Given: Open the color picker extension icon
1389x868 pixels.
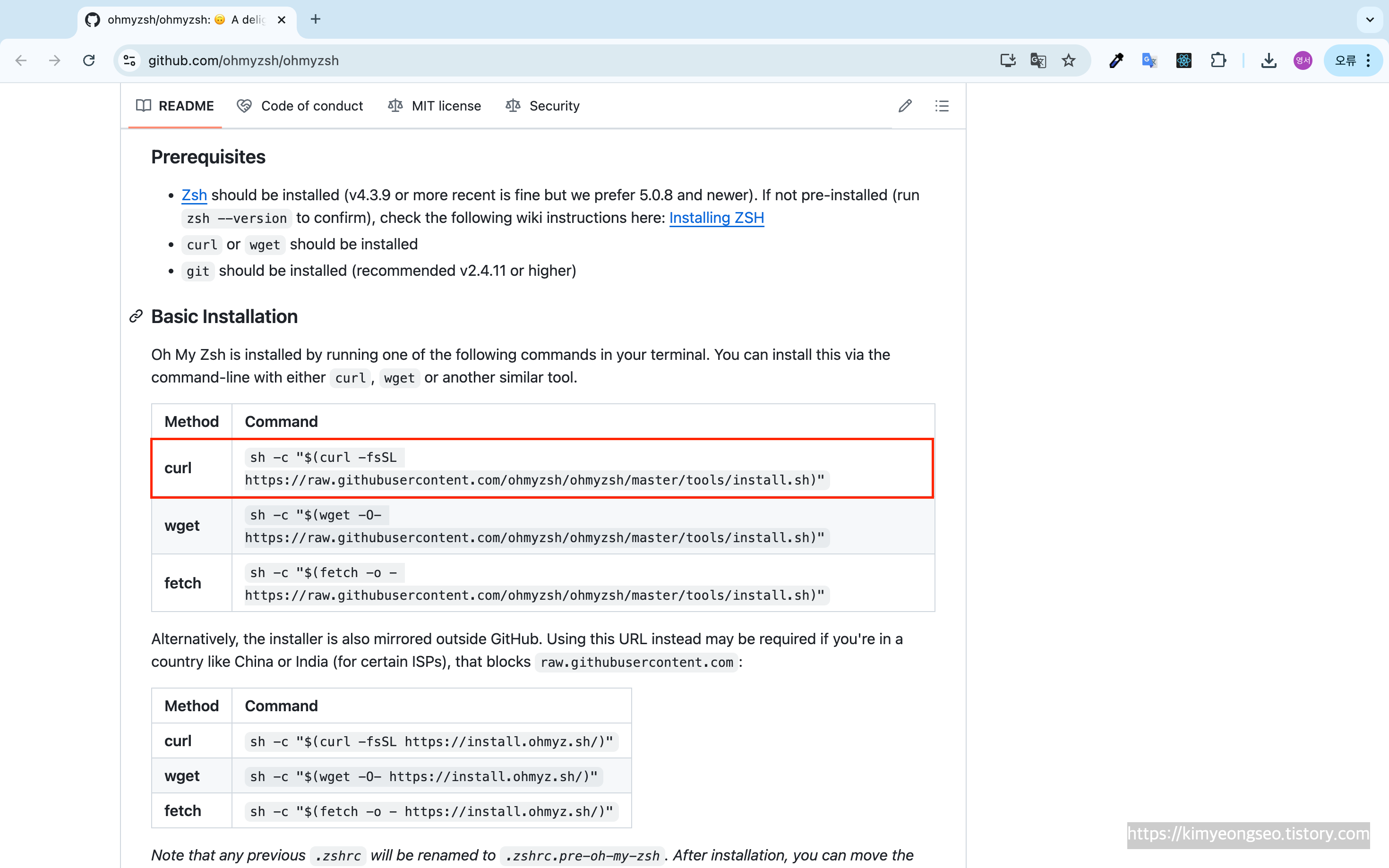Looking at the screenshot, I should pyautogui.click(x=1115, y=60).
